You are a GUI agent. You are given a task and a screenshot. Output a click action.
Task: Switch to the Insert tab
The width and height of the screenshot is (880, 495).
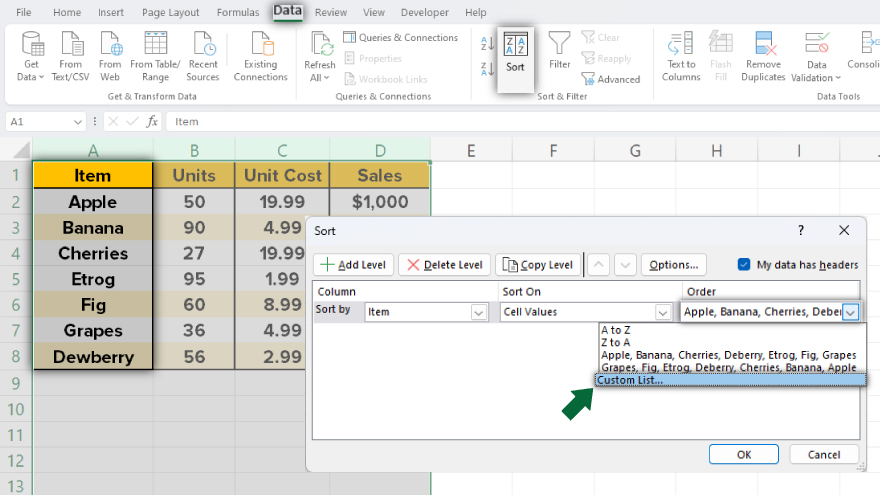point(111,12)
